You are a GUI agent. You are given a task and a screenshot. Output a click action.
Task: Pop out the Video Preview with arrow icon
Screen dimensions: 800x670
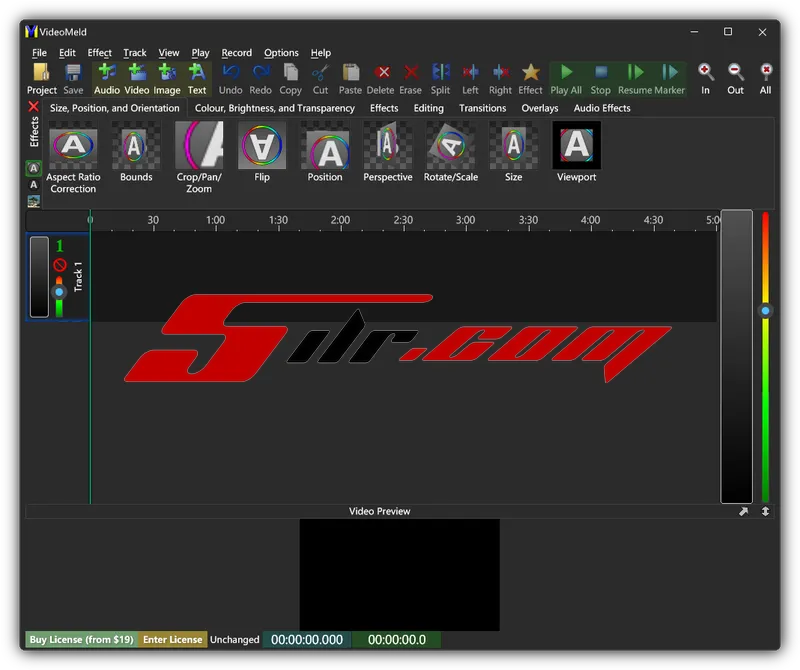pyautogui.click(x=744, y=511)
